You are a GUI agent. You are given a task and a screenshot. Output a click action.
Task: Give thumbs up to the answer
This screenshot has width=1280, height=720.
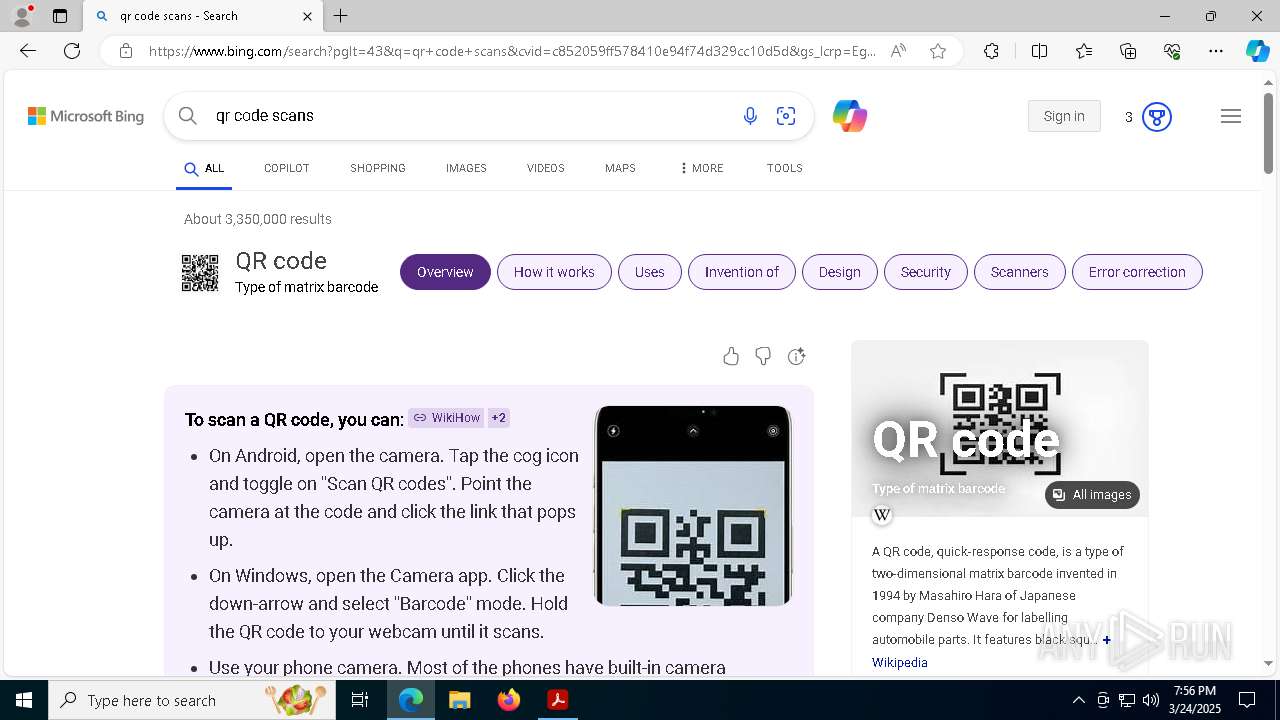tap(731, 356)
